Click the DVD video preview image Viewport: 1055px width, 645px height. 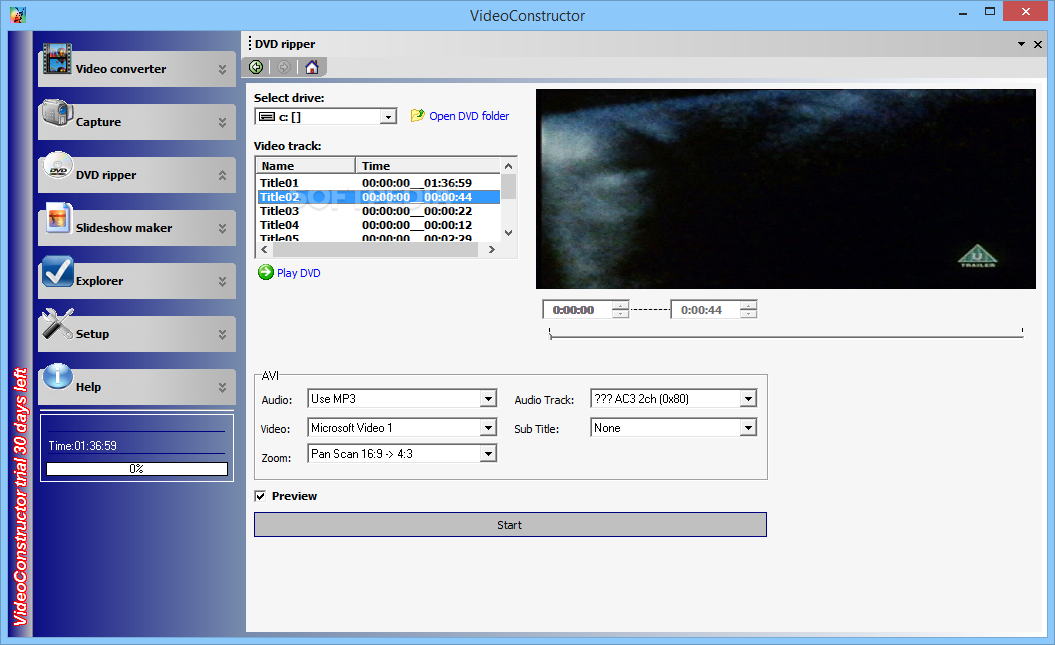786,189
